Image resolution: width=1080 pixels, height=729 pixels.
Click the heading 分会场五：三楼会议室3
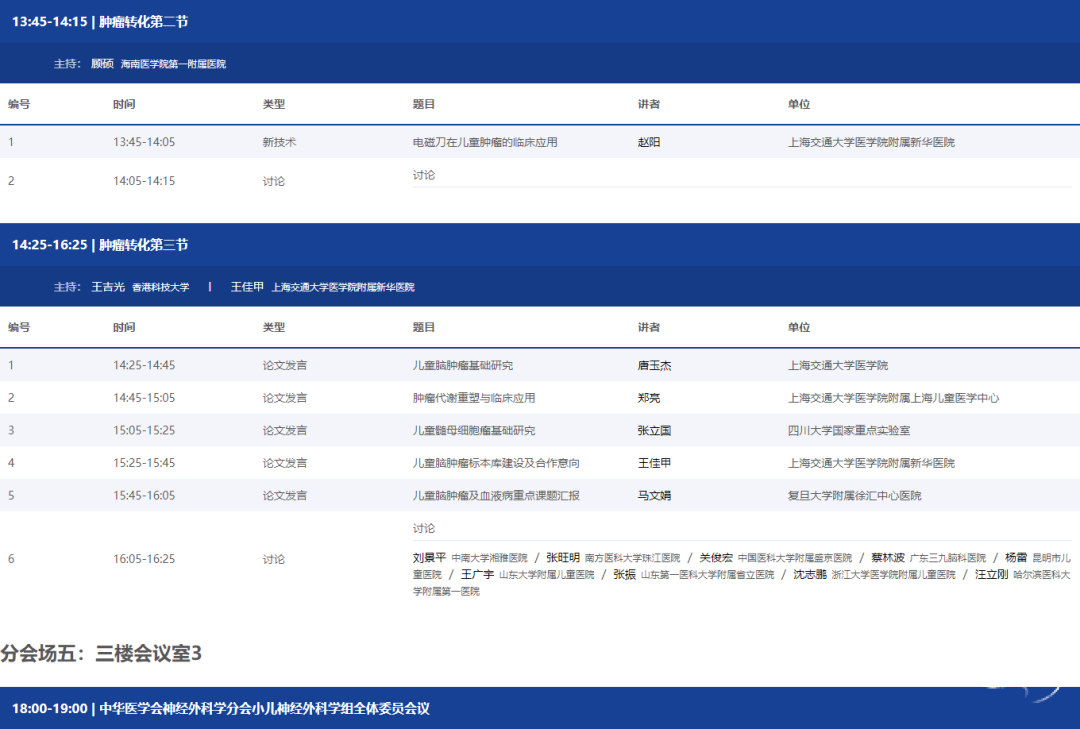(x=101, y=654)
